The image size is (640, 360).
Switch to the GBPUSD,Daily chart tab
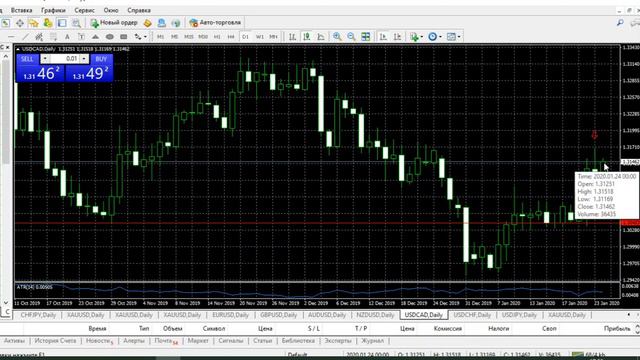[279, 315]
